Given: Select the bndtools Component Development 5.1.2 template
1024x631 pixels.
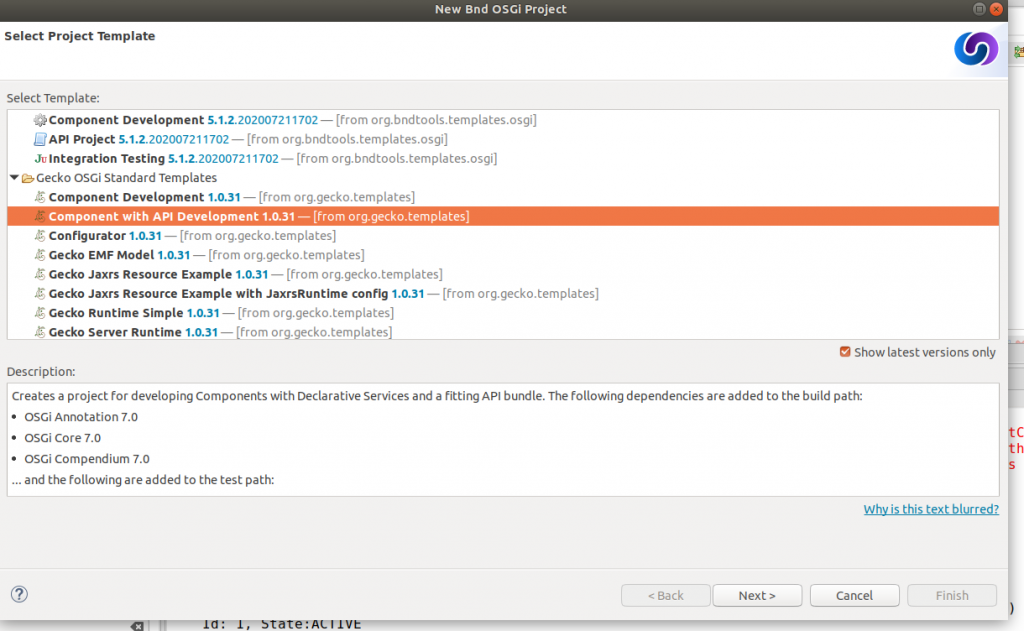Looking at the screenshot, I should tap(503, 120).
